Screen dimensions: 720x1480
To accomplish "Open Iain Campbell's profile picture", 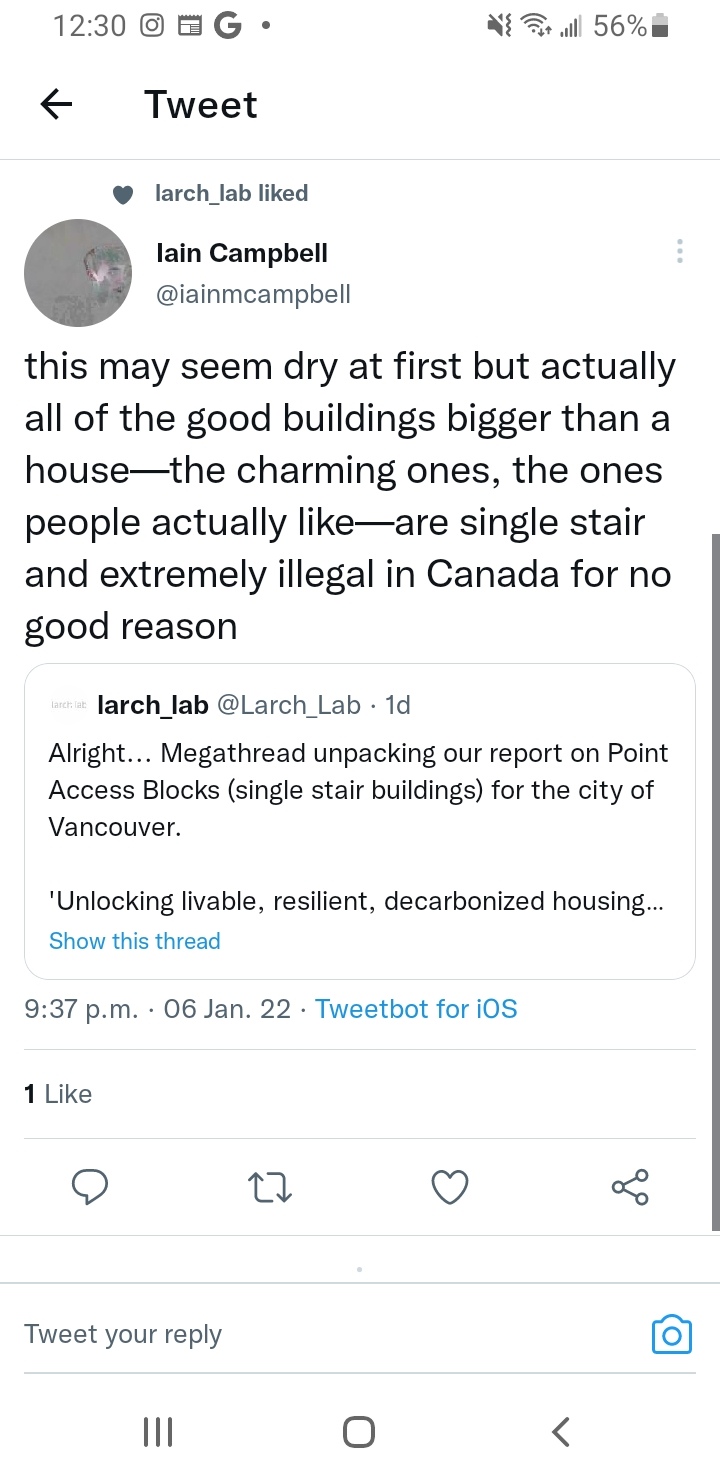I will click(78, 273).
